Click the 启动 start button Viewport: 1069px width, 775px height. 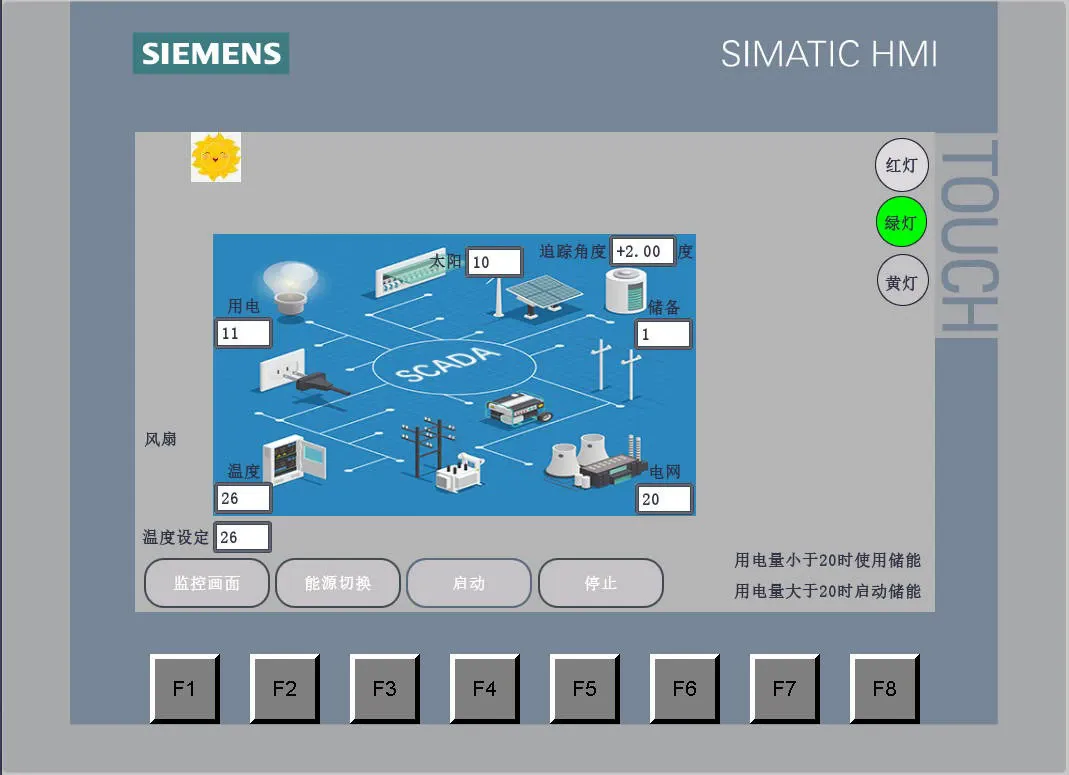tap(469, 583)
